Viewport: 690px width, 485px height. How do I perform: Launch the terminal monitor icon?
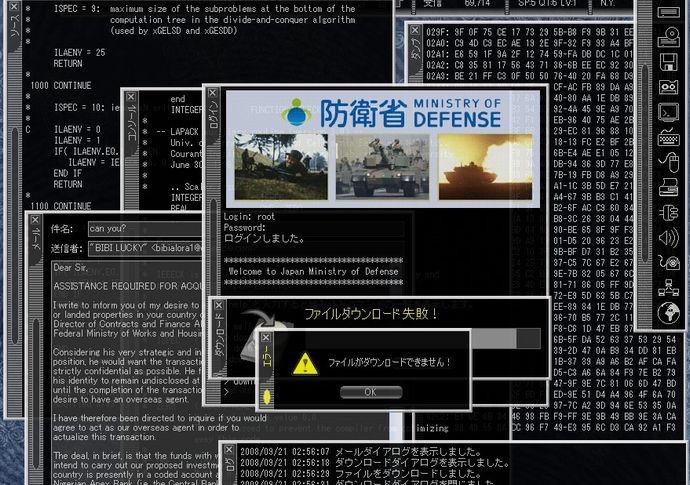pos(668,112)
